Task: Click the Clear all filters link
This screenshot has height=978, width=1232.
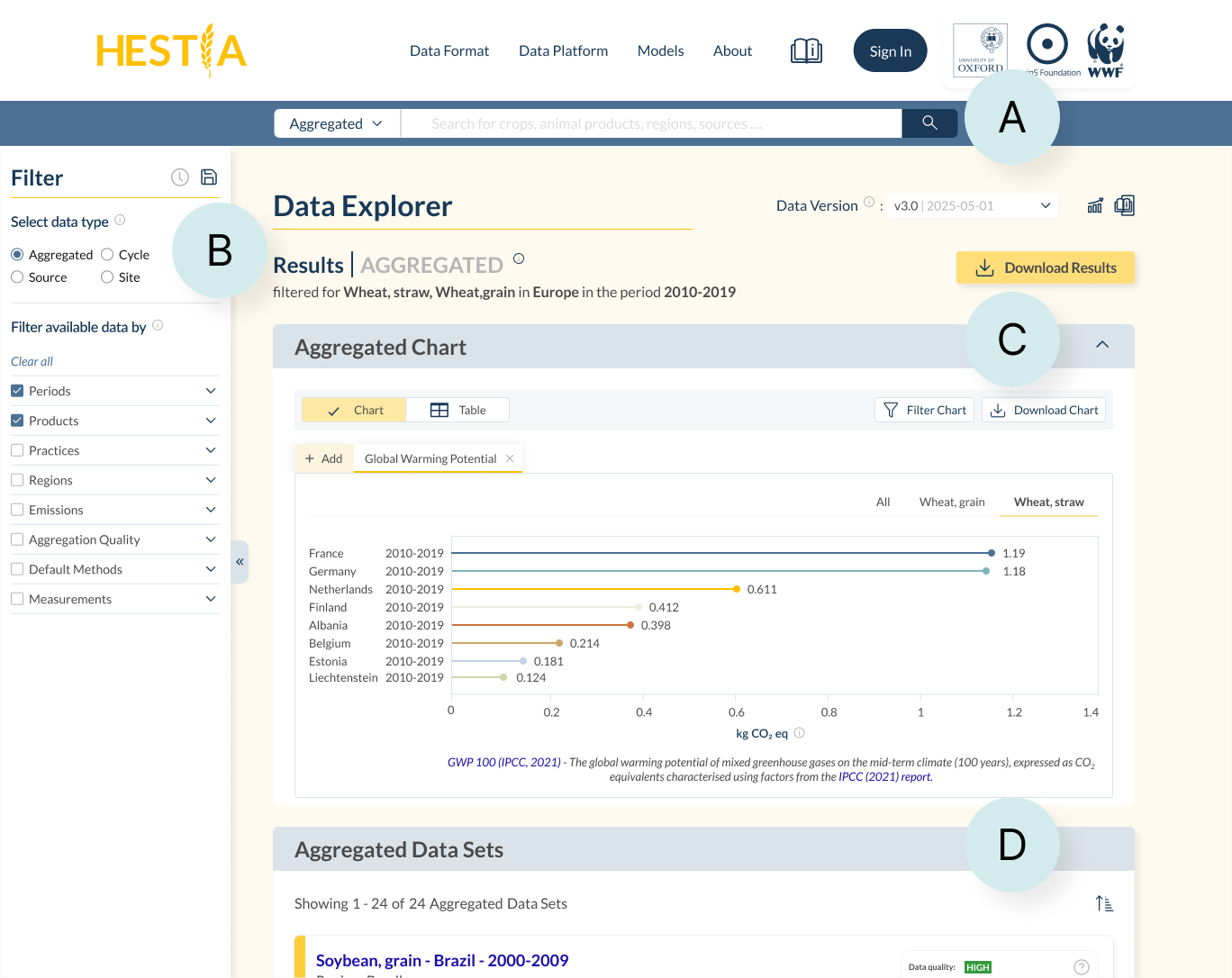Action: [x=32, y=361]
